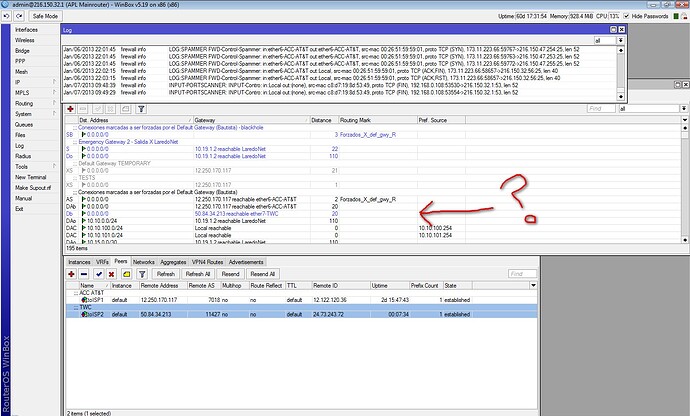The width and height of the screenshot is (690, 416).
Task: Select the route via 50.84.34.213 ether7-TWC
Action: tap(373, 214)
